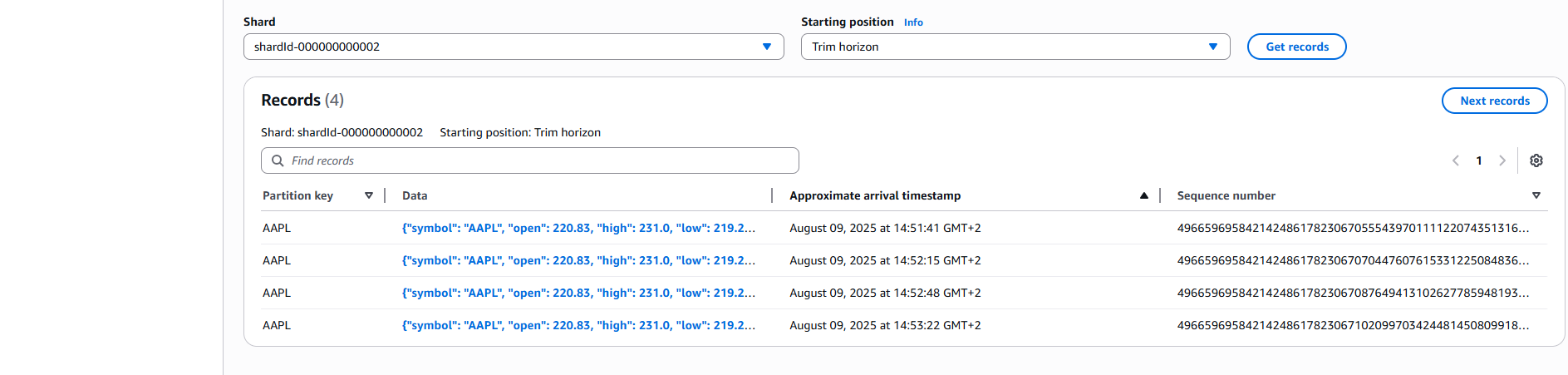Select page number 1 in pagination
The height and width of the screenshot is (375, 1568).
coord(1479,160)
